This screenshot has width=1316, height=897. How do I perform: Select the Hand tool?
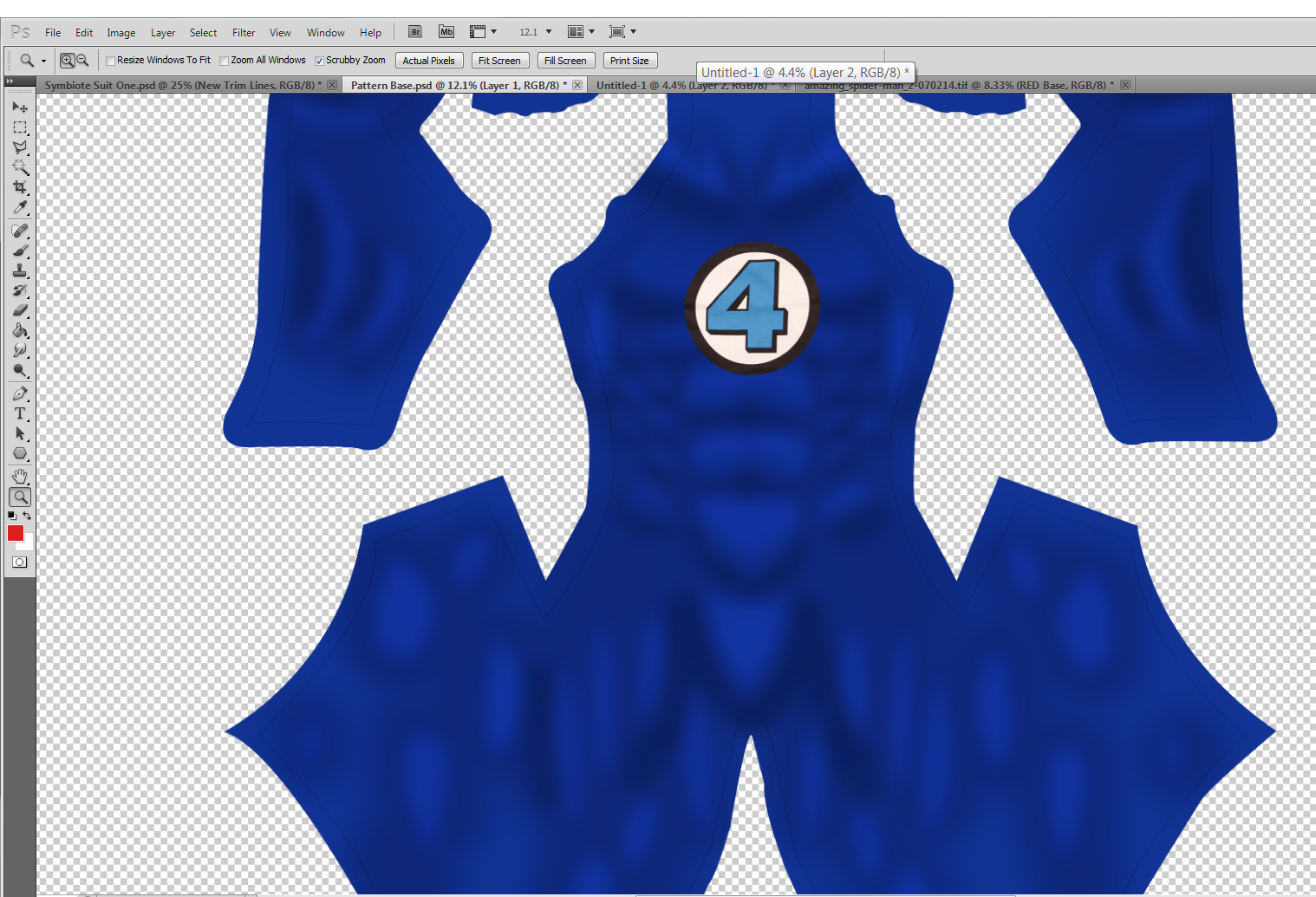[x=20, y=477]
